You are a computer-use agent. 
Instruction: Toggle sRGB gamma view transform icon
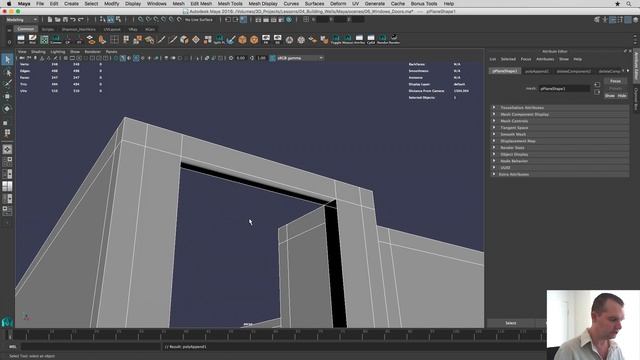[x=273, y=58]
